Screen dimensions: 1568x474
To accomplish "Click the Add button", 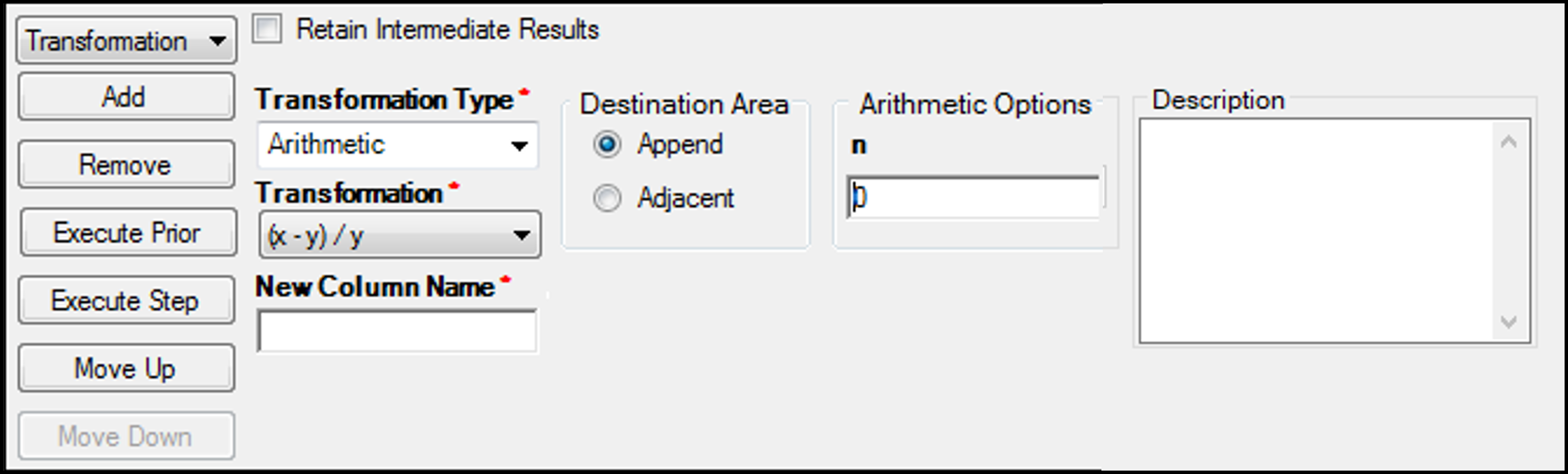I will click(126, 97).
